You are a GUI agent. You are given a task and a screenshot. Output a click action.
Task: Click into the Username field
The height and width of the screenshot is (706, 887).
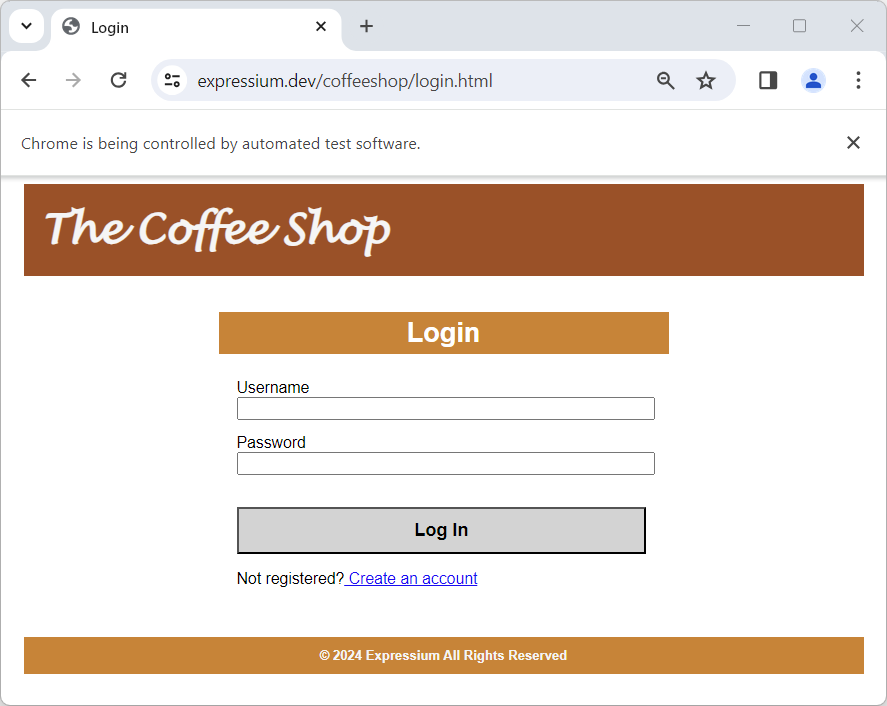(x=445, y=408)
